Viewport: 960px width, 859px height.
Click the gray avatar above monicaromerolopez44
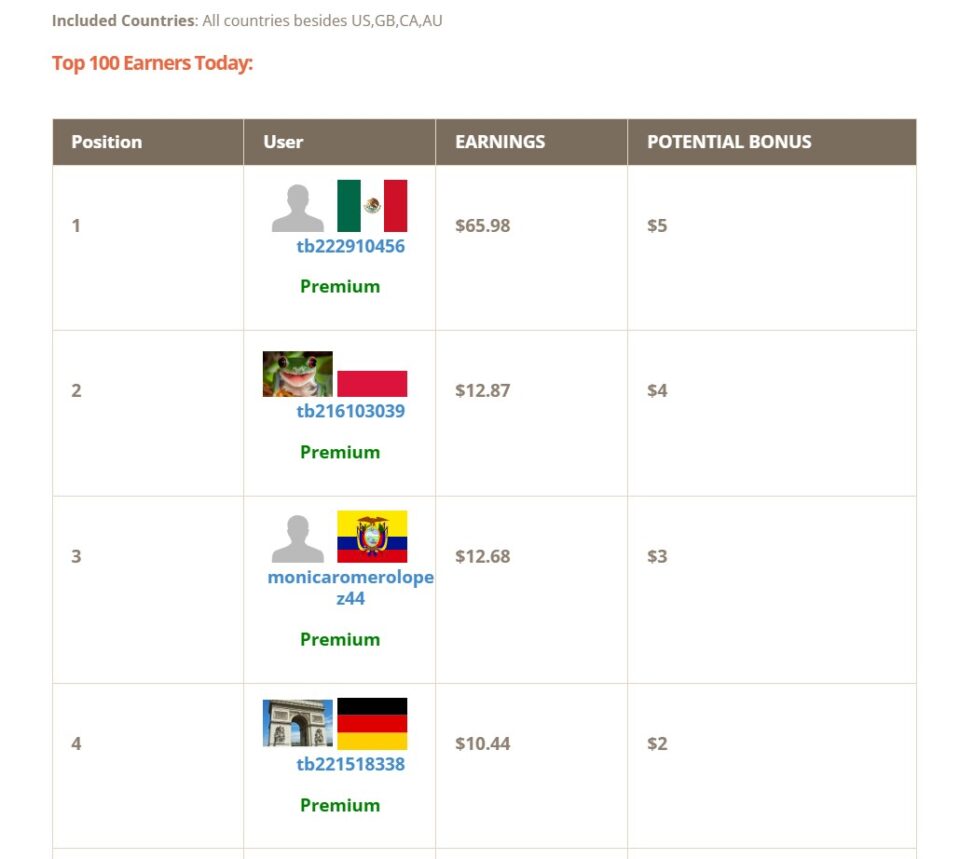pos(298,538)
